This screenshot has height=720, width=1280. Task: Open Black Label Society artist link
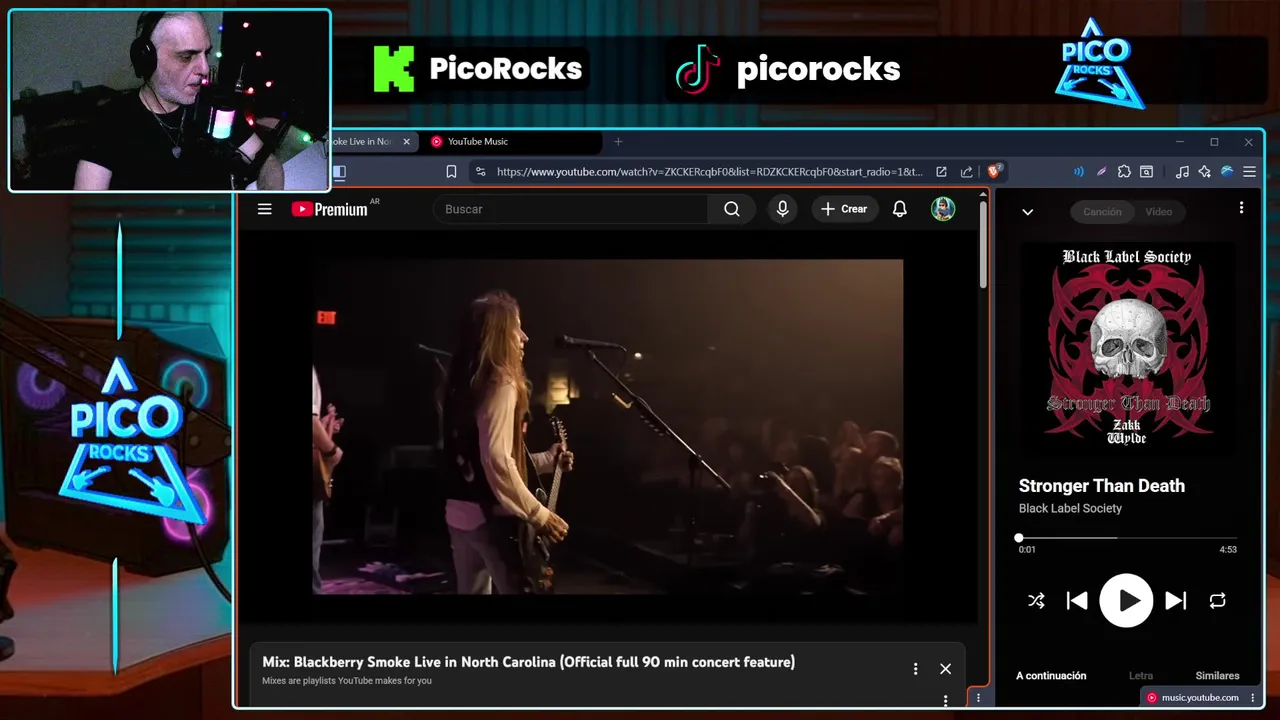point(1070,508)
